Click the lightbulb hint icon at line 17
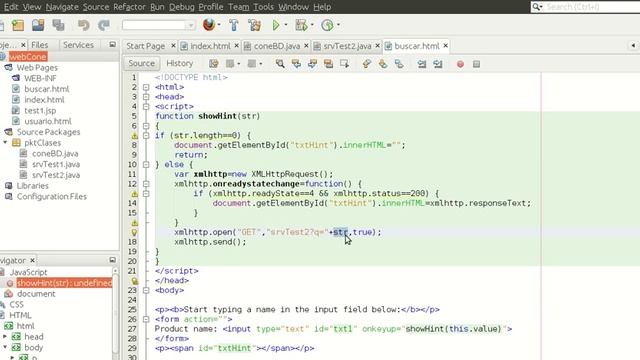This screenshot has width=640, height=360. pyautogui.click(x=135, y=233)
